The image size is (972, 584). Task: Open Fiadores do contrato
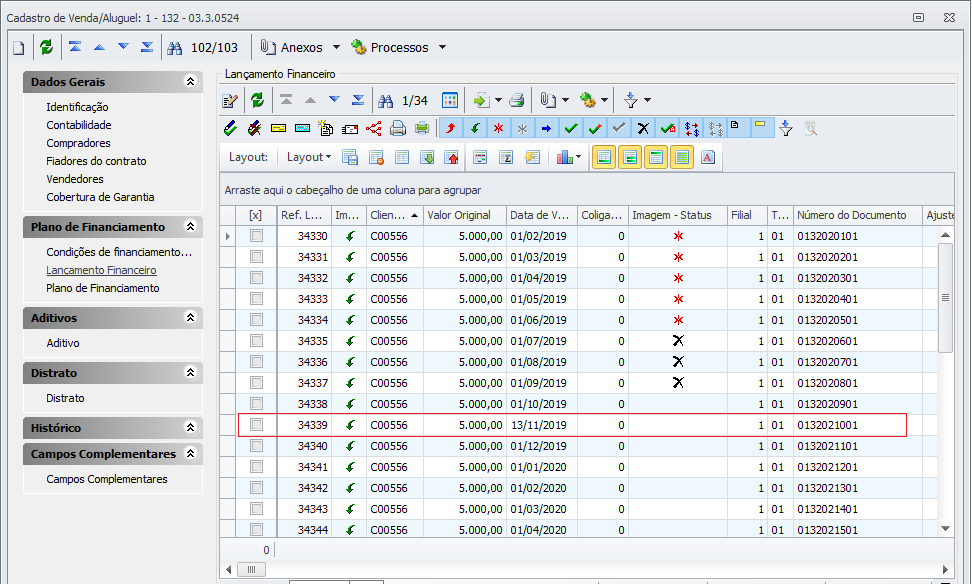pyautogui.click(x=96, y=161)
